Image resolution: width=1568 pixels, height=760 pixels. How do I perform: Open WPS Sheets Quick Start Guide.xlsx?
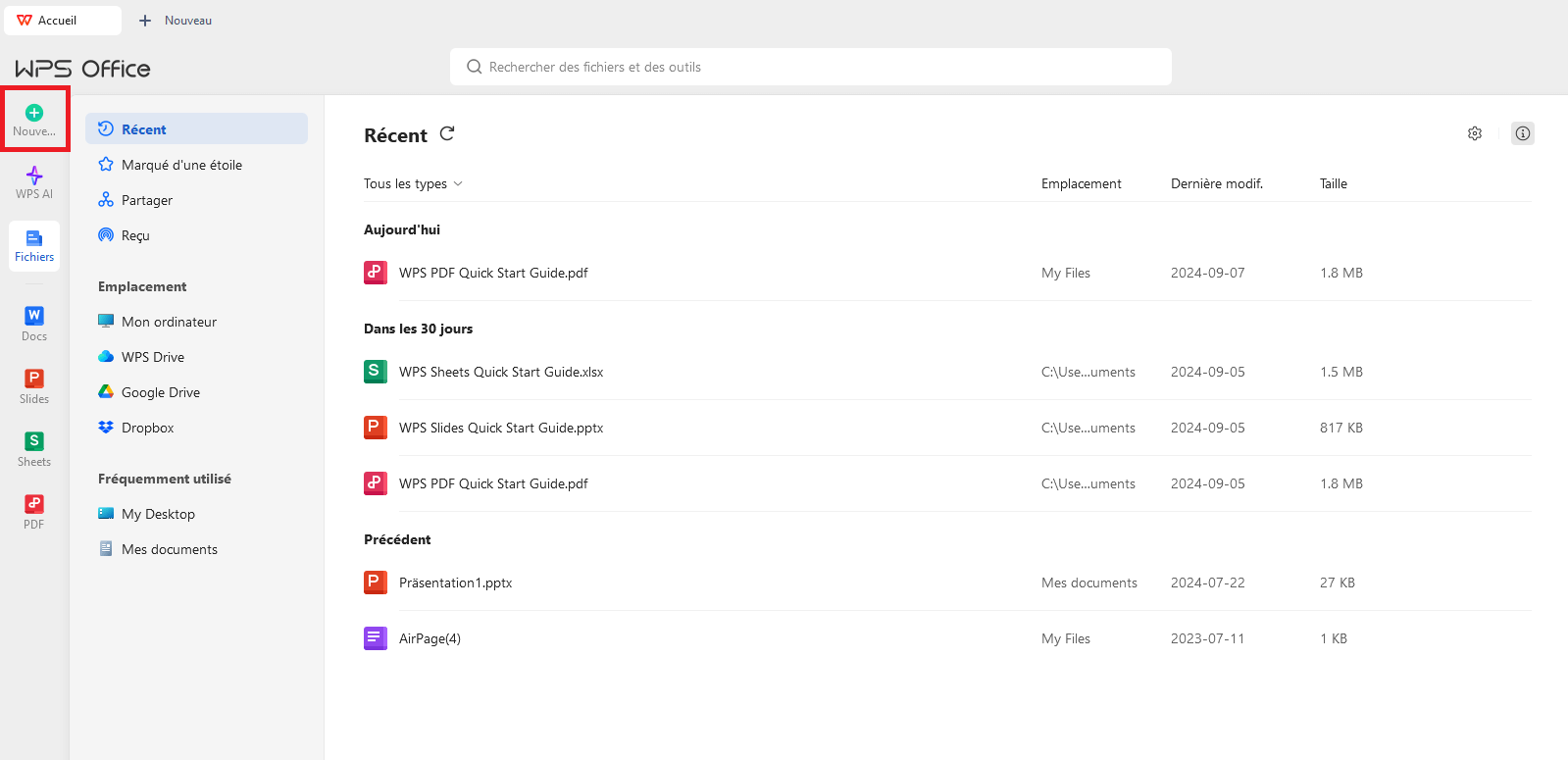[x=501, y=373]
